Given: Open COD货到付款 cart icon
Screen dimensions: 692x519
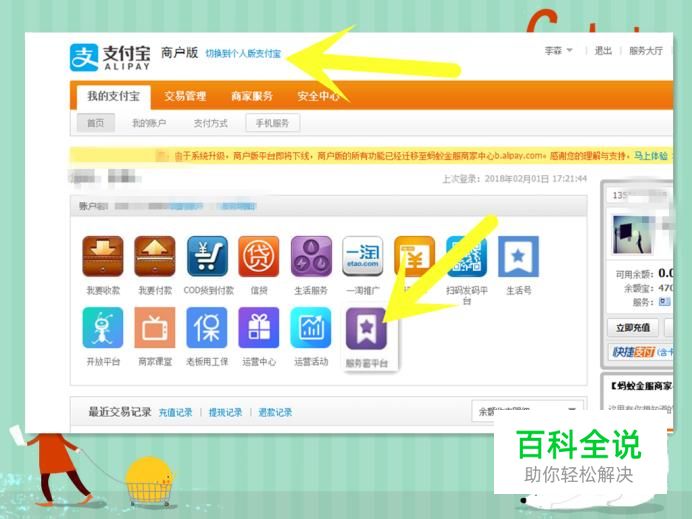Looking at the screenshot, I should [x=207, y=256].
